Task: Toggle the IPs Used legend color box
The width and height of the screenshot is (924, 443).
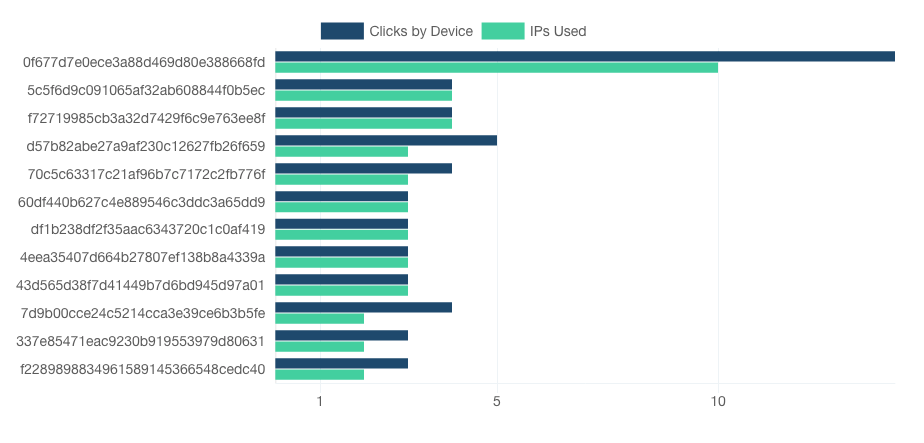Action: click(x=503, y=31)
